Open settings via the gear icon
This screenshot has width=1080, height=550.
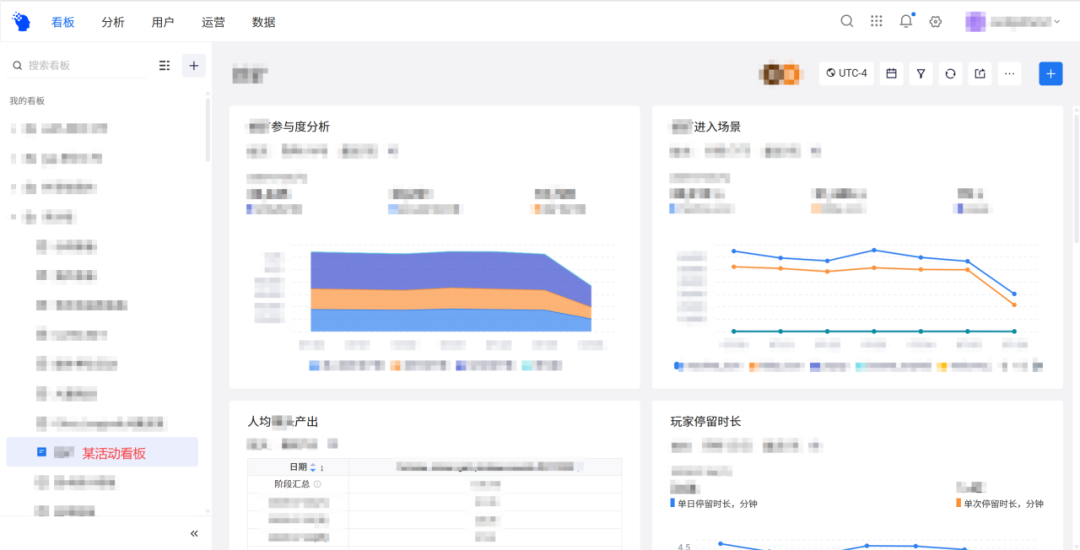tap(935, 21)
